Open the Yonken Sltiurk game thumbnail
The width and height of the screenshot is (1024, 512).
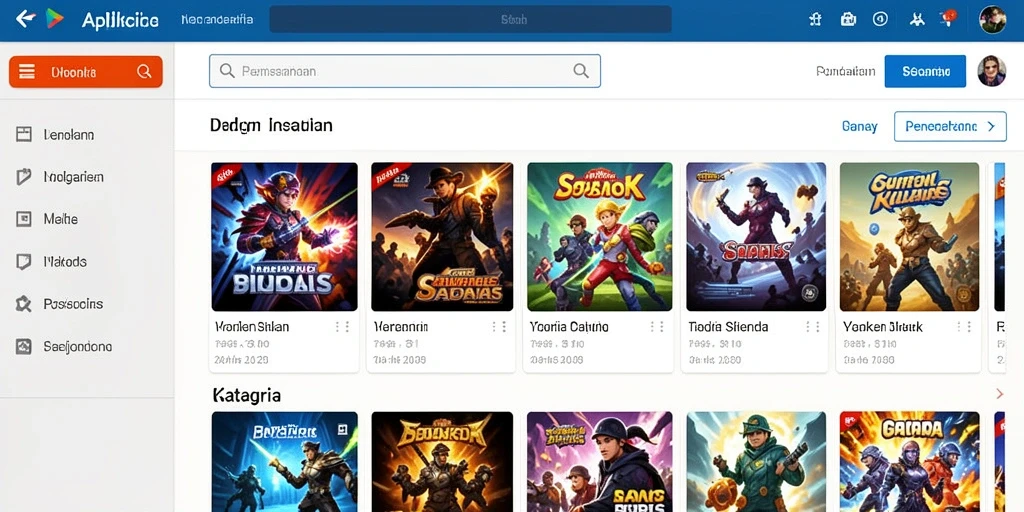click(x=909, y=236)
